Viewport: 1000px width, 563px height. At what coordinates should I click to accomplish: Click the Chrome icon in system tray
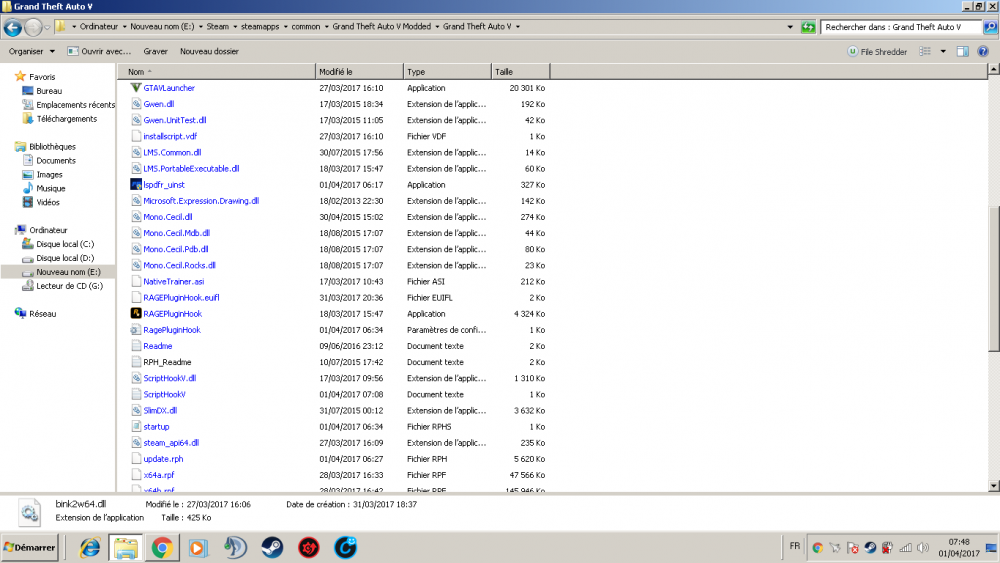[x=818, y=548]
